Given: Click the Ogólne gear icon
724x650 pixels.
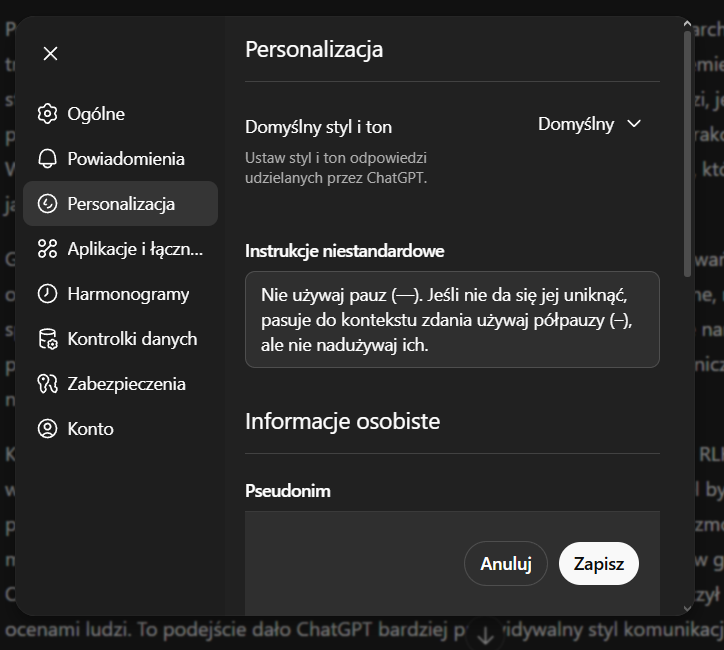Looking at the screenshot, I should [x=47, y=114].
